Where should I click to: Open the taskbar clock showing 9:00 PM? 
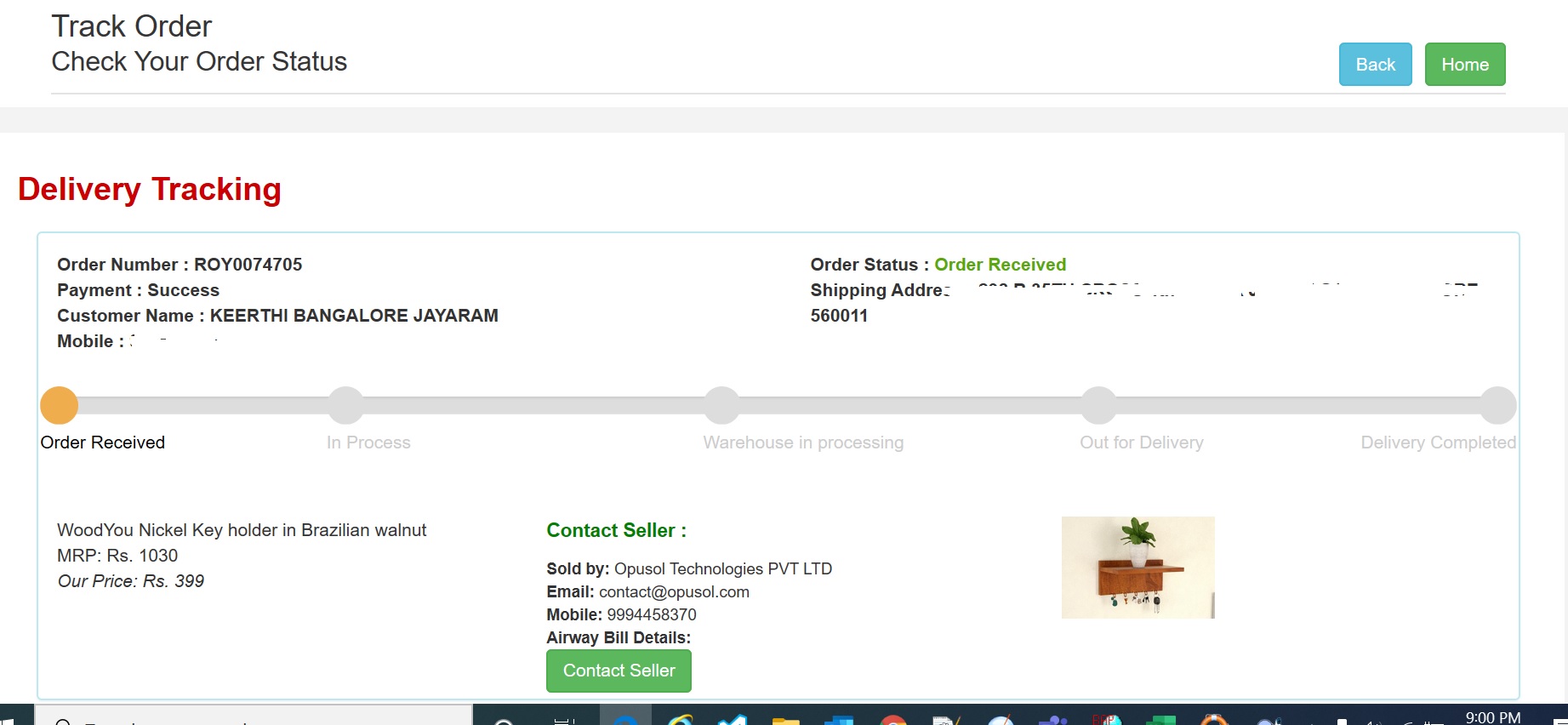[1493, 717]
